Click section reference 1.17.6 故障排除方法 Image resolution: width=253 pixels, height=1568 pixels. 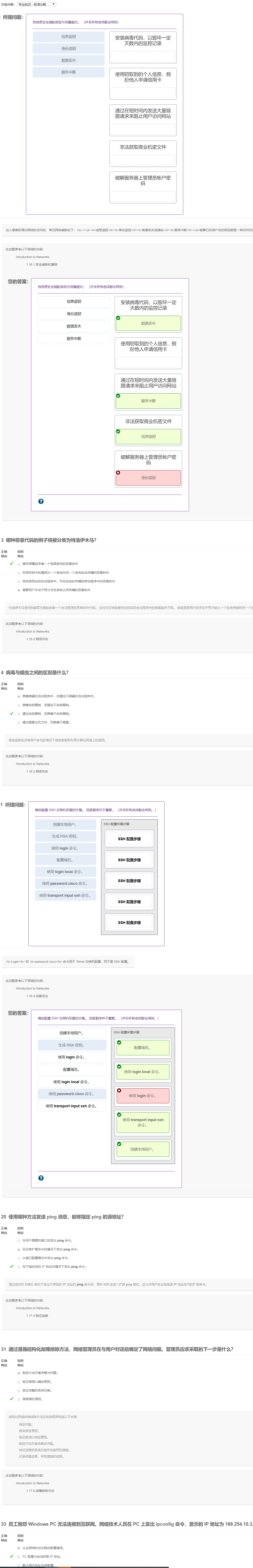[40, 1491]
